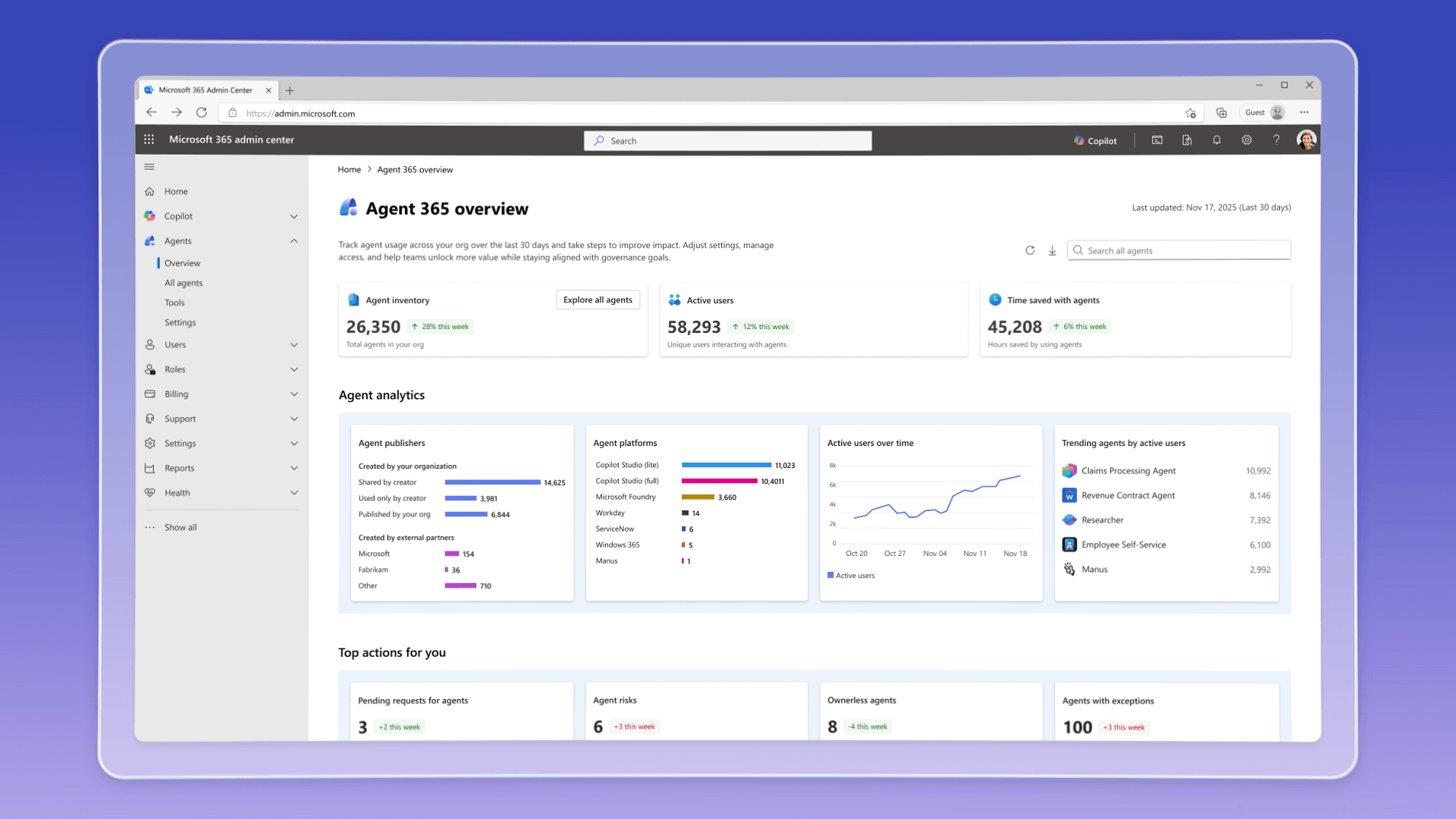Open the Copilot assistant in the header
This screenshot has width=1456, height=819.
pos(1094,140)
